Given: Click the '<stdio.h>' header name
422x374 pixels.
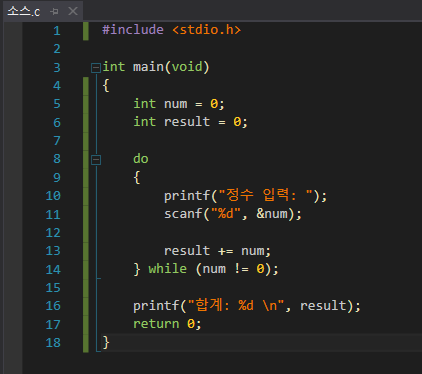Looking at the screenshot, I should 206,30.
